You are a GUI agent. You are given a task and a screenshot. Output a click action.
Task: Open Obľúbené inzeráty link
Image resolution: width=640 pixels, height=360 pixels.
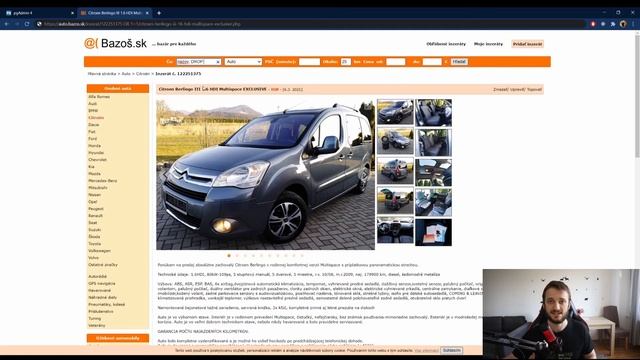point(446,44)
